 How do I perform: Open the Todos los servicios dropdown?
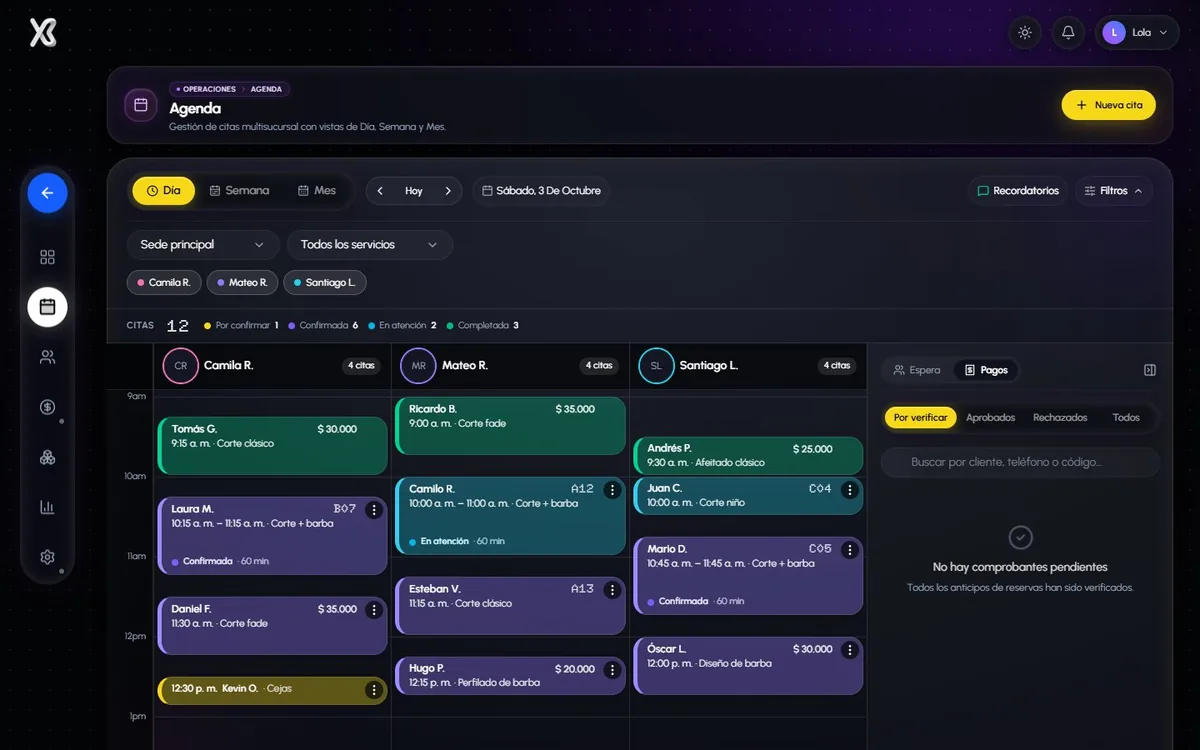click(370, 245)
